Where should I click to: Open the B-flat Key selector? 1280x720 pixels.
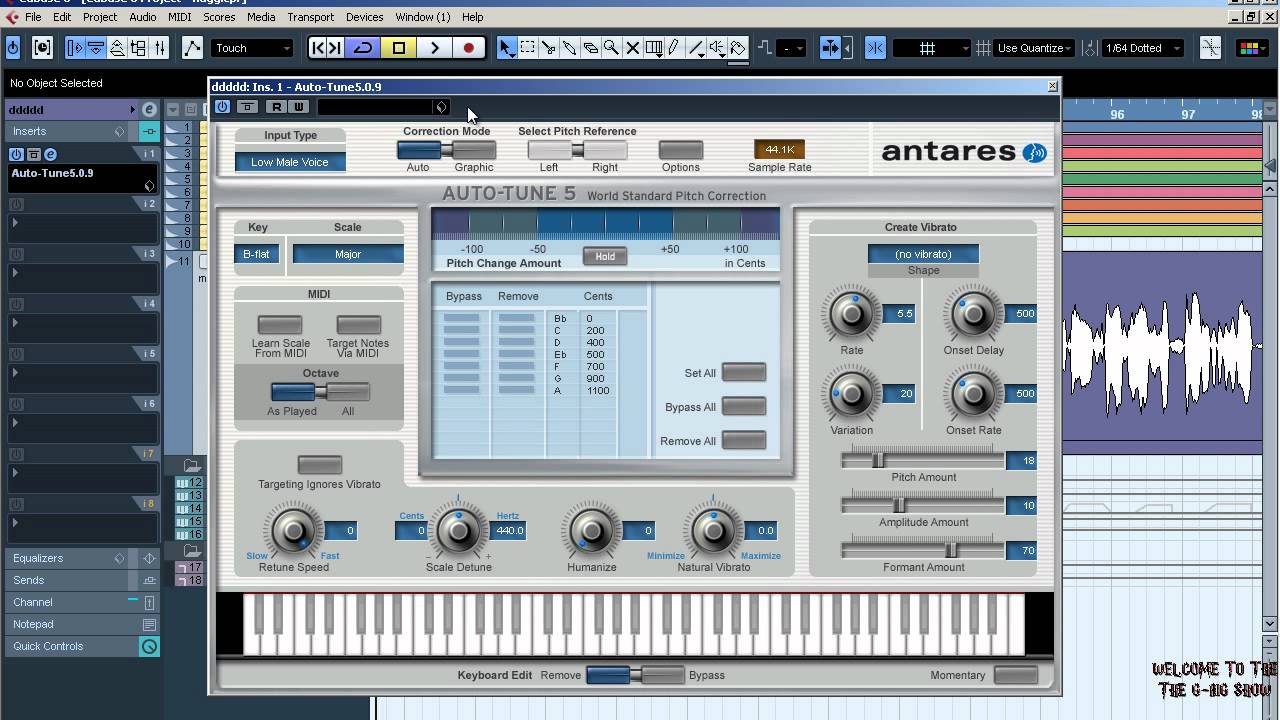[x=257, y=254]
